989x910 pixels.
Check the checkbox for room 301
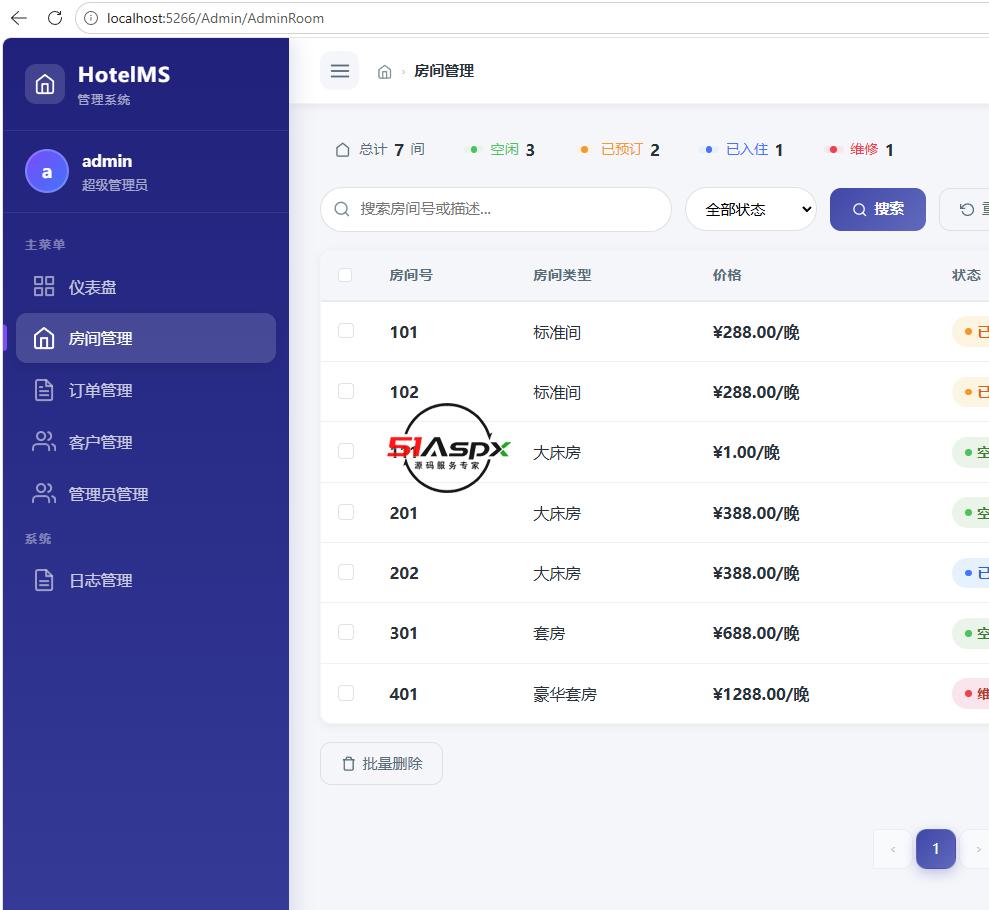346,632
